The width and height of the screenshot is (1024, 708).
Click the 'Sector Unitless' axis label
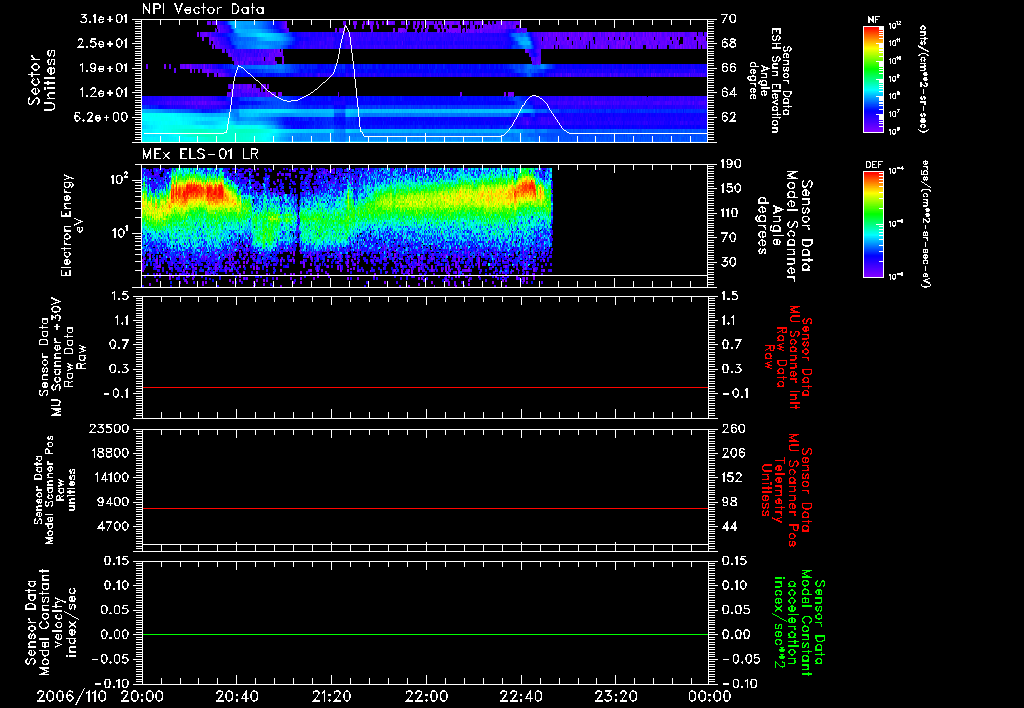click(x=41, y=80)
